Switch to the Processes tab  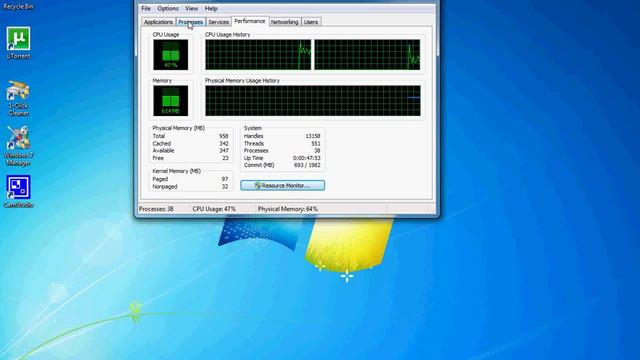point(191,22)
